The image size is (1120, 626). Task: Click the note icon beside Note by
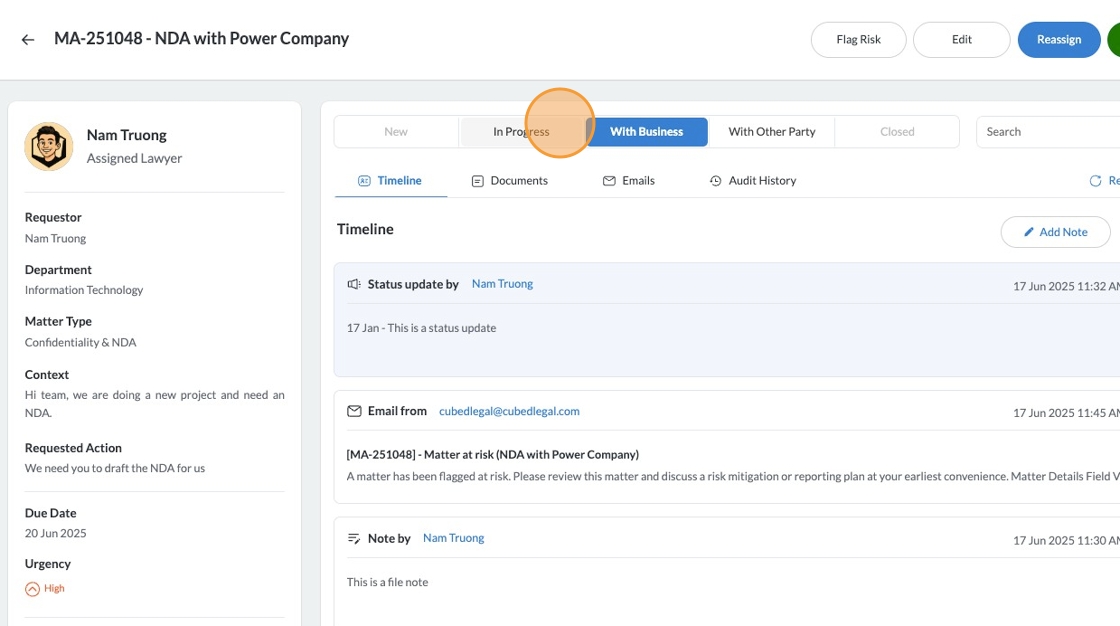tap(354, 538)
